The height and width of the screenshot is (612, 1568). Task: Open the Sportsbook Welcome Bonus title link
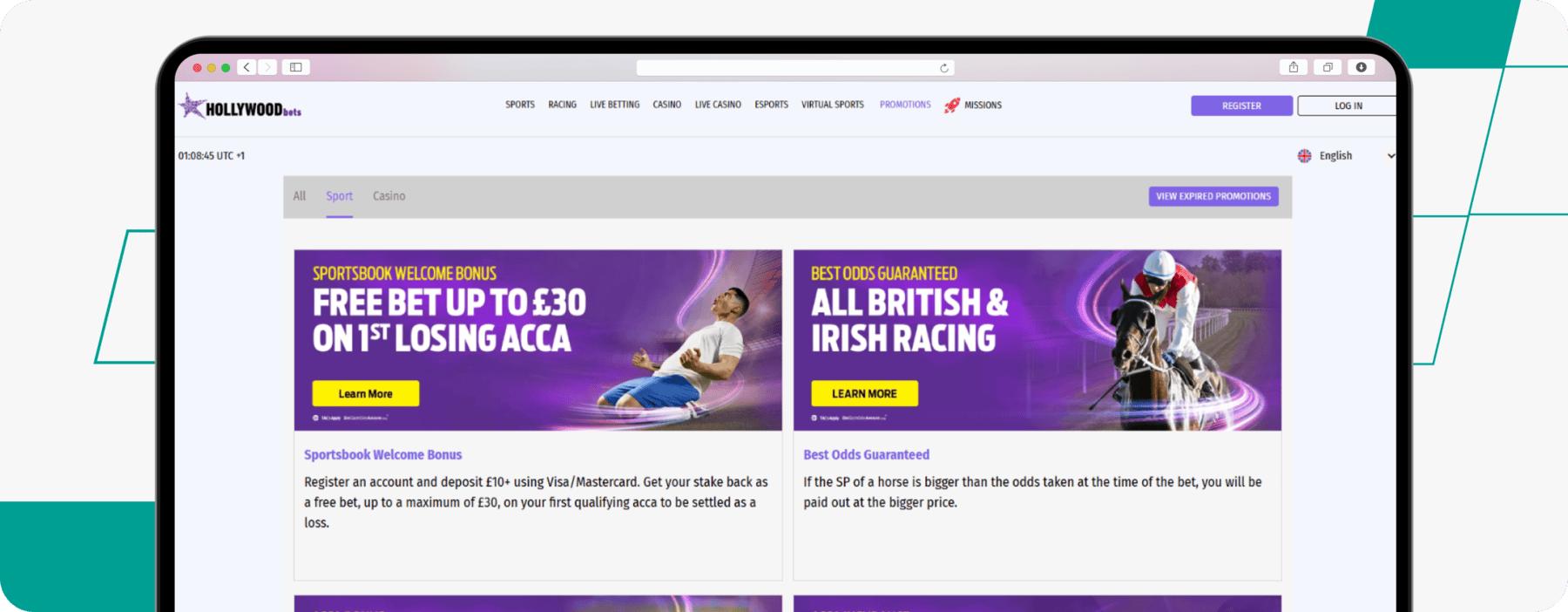382,455
